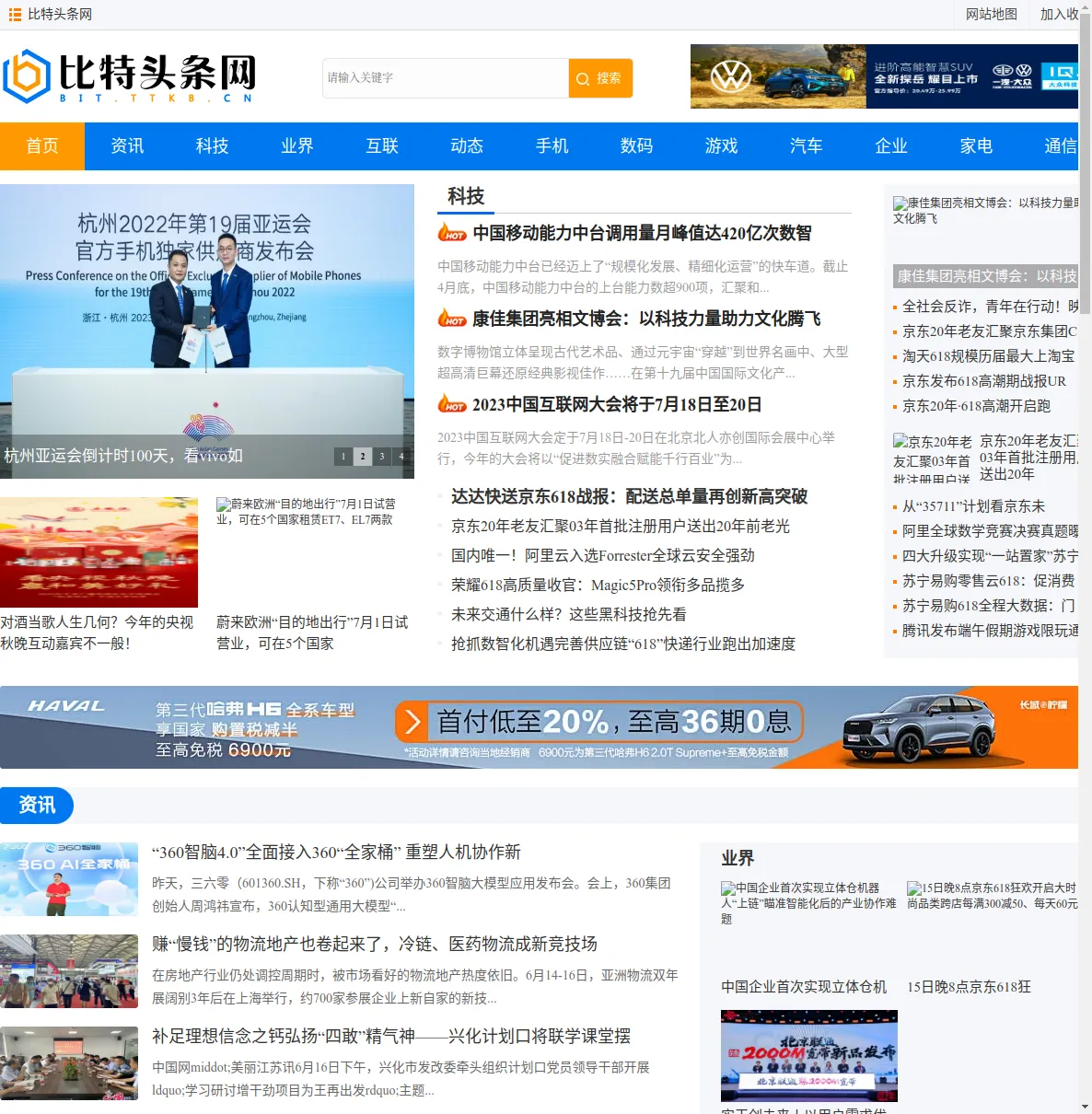Open 业界 link 15日晚8点京东618狂
This screenshot has height=1114, width=1092.
pyautogui.click(x=969, y=986)
